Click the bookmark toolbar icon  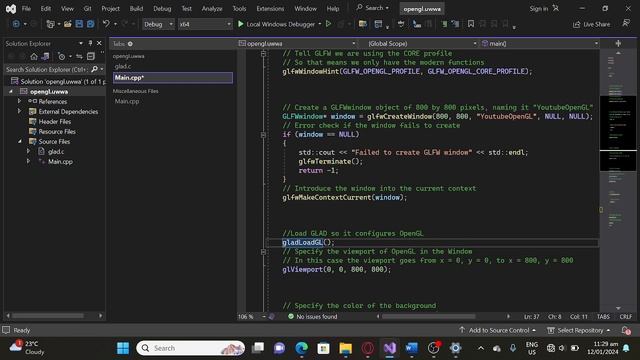[x=471, y=24]
